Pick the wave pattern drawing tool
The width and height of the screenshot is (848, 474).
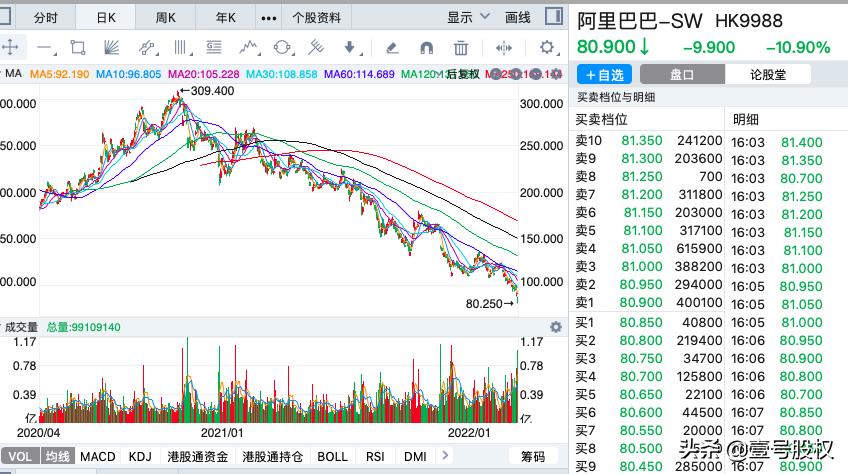tap(248, 48)
